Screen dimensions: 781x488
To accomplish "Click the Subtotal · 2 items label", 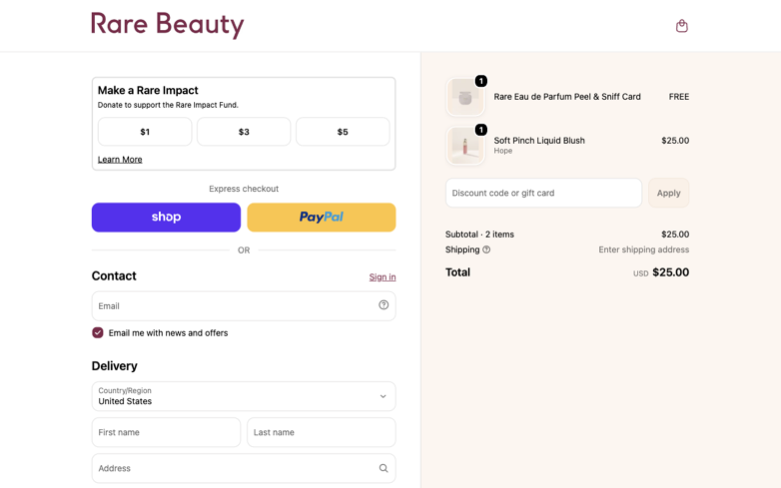I will click(x=480, y=234).
